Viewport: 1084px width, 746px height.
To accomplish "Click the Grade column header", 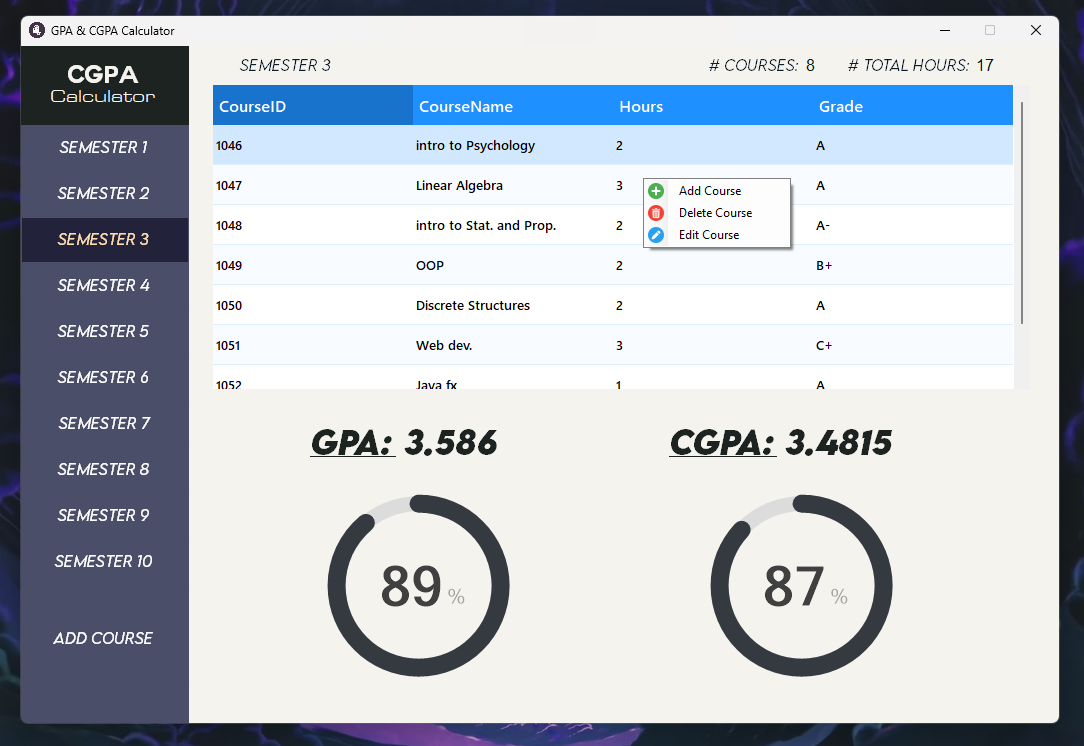I will [841, 106].
